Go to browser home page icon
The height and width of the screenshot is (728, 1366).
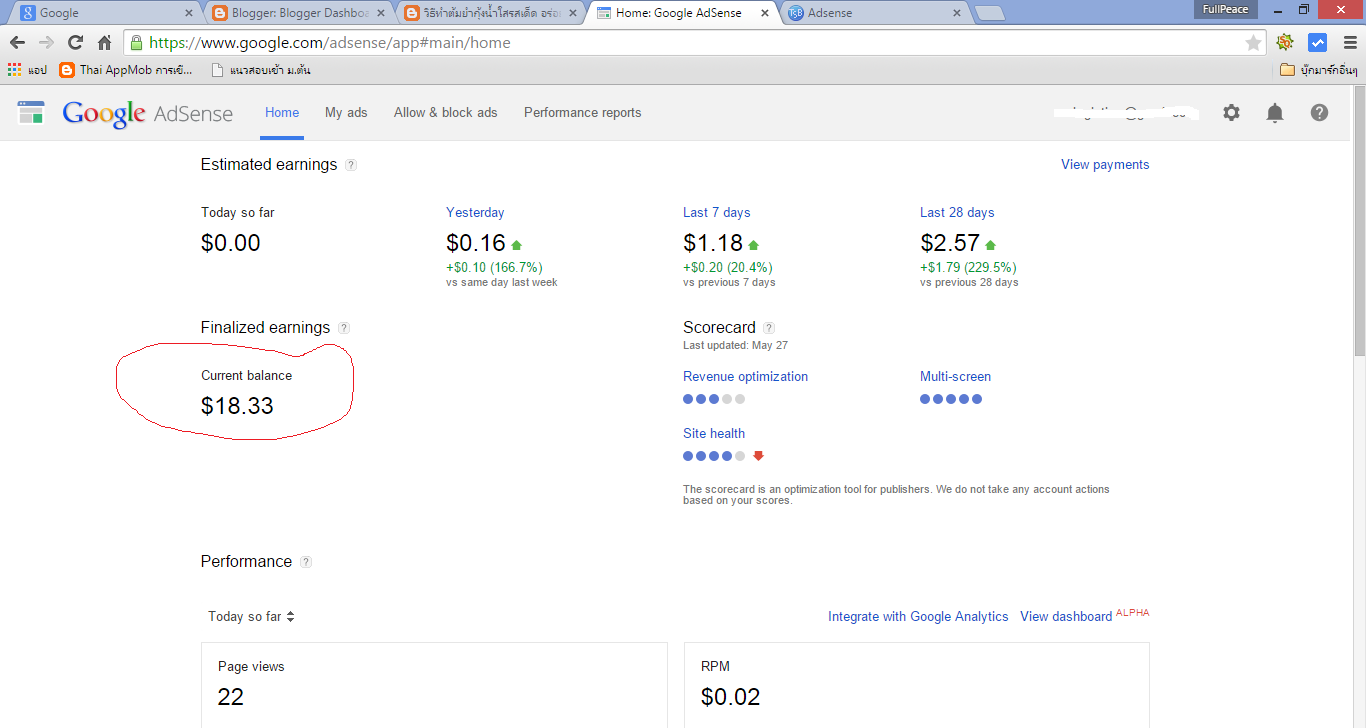coord(104,43)
